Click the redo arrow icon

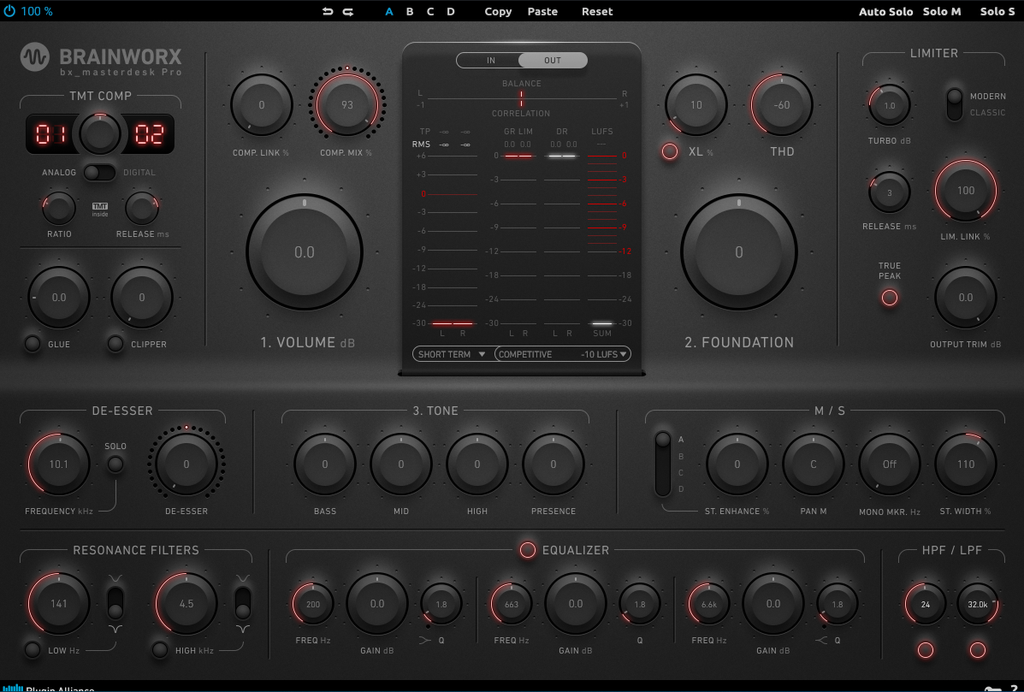coord(348,12)
